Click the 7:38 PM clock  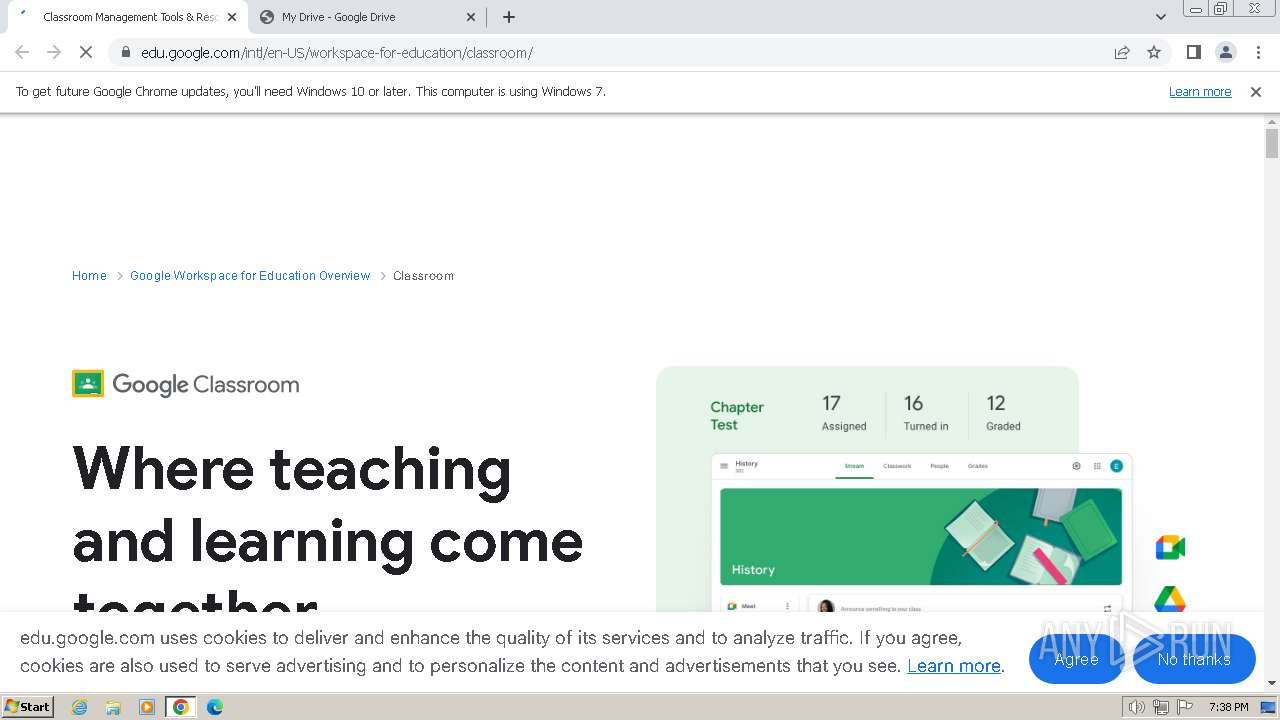coord(1228,707)
